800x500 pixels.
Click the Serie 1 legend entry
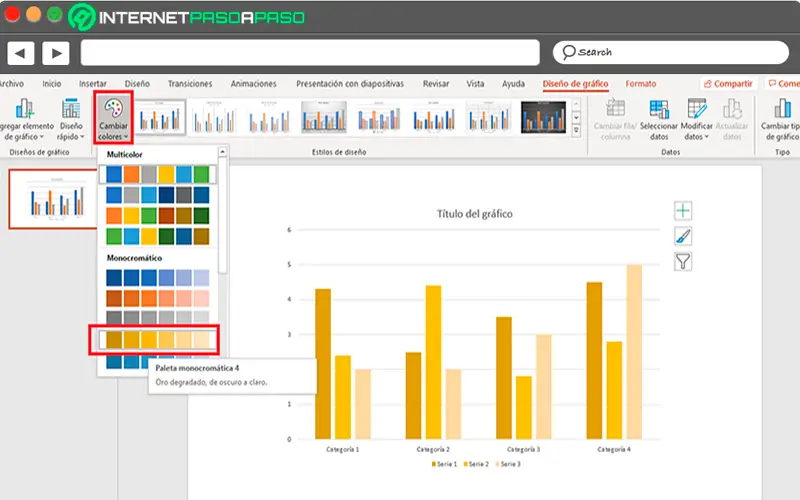[x=444, y=464]
